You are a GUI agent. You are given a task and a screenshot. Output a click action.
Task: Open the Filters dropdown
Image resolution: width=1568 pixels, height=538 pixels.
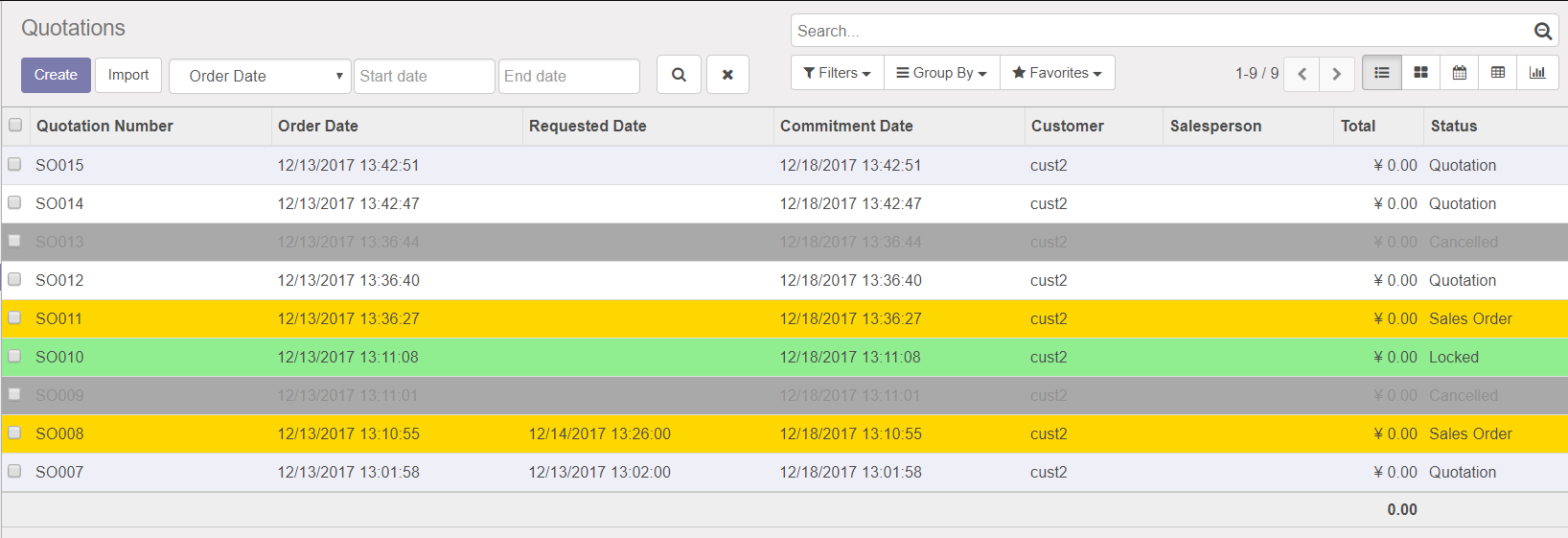pyautogui.click(x=837, y=73)
